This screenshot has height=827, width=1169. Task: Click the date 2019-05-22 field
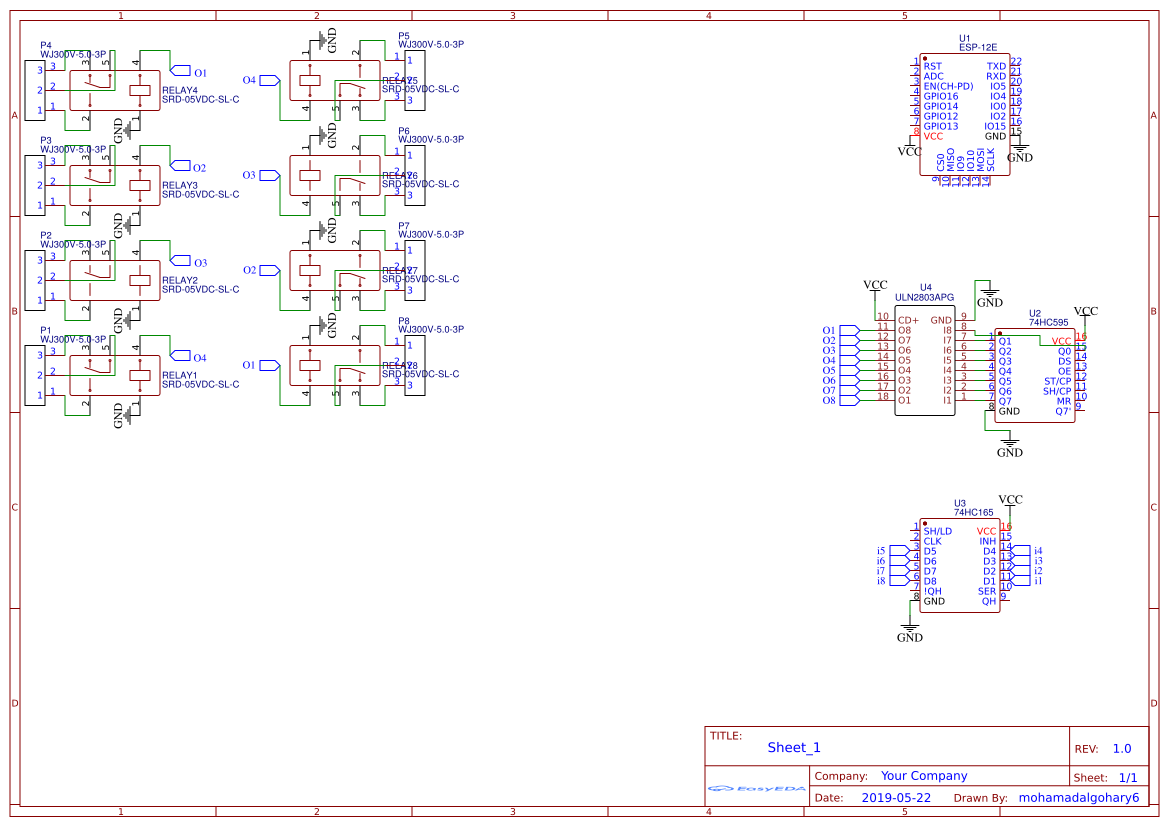(x=895, y=798)
